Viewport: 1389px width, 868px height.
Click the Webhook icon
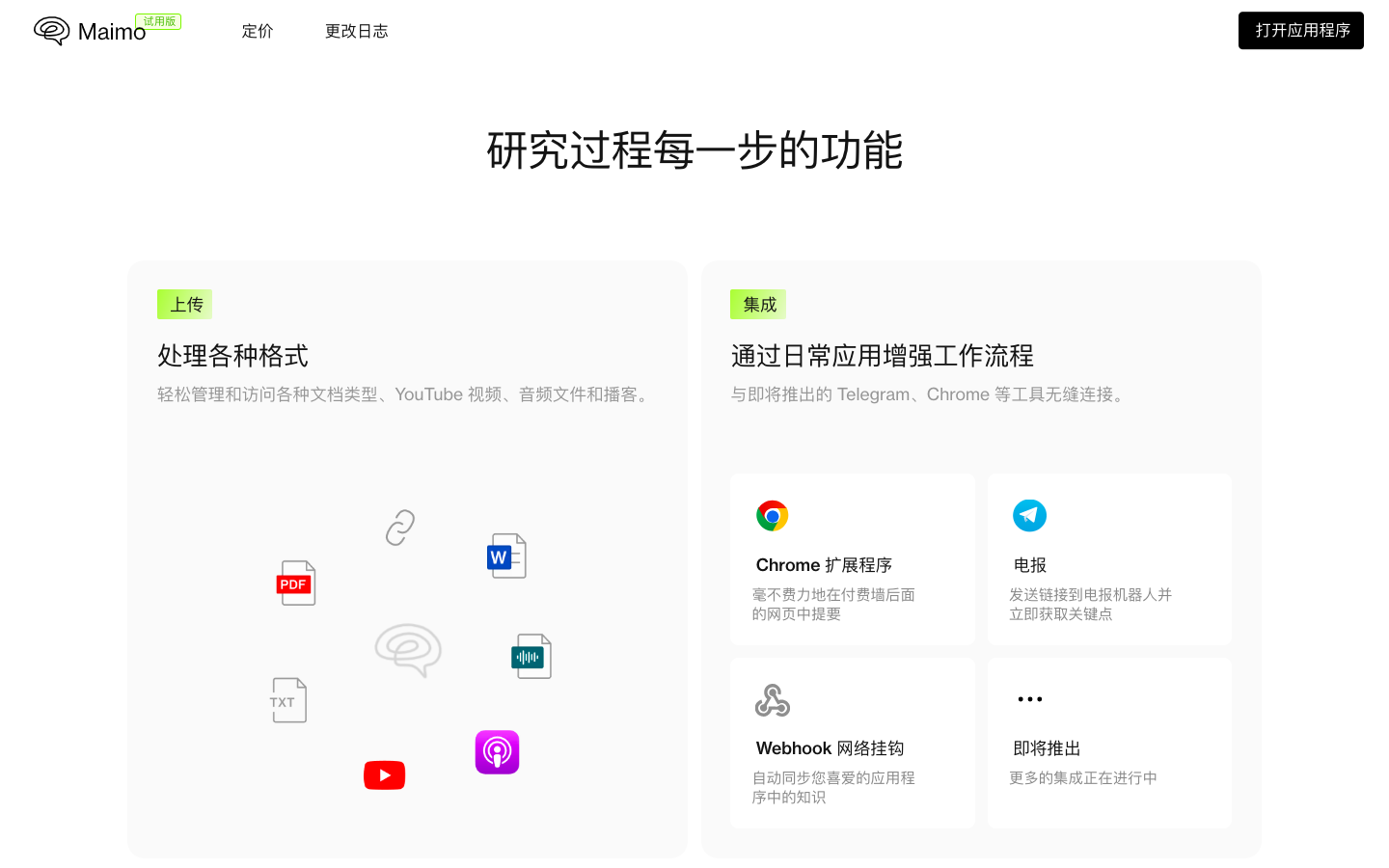pyautogui.click(x=773, y=700)
